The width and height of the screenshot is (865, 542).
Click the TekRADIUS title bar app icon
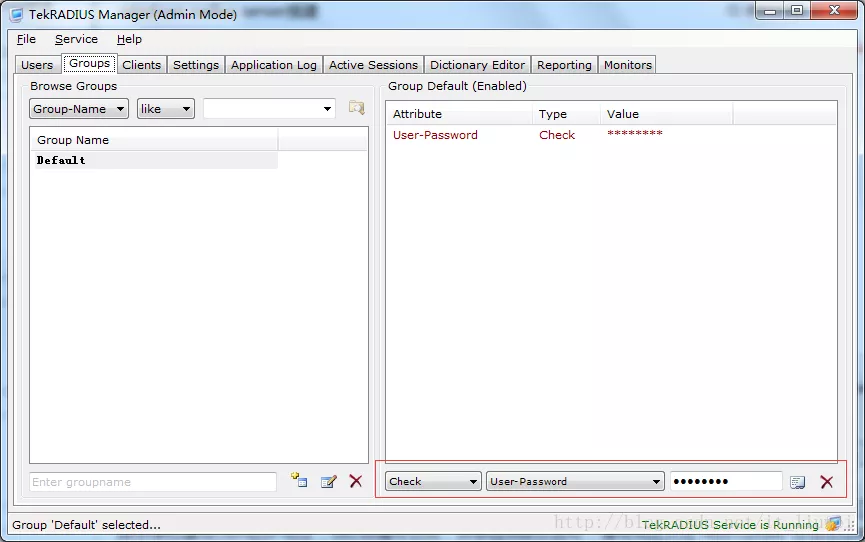coord(16,14)
